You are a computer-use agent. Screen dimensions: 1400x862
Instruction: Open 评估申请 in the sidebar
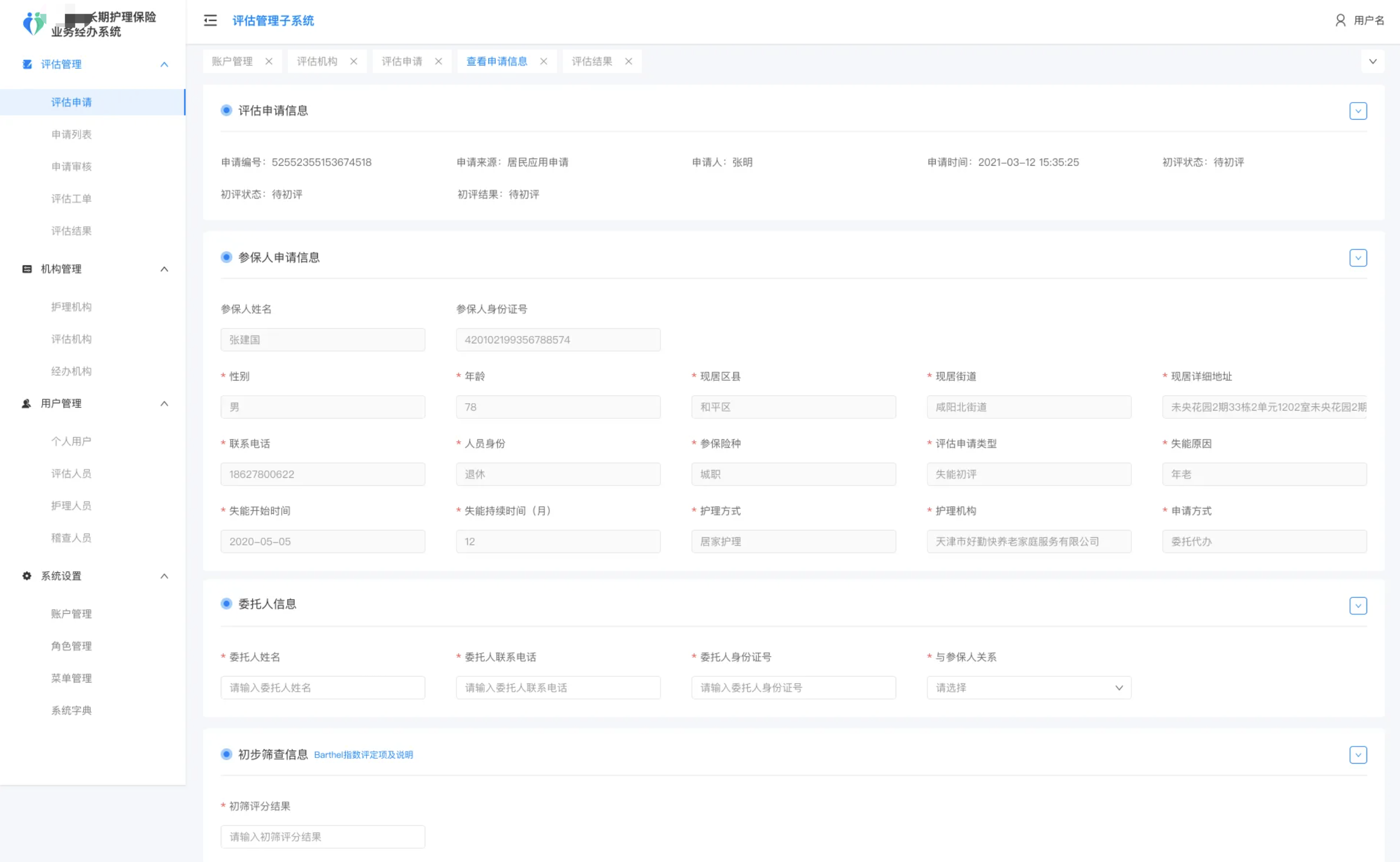click(92, 102)
